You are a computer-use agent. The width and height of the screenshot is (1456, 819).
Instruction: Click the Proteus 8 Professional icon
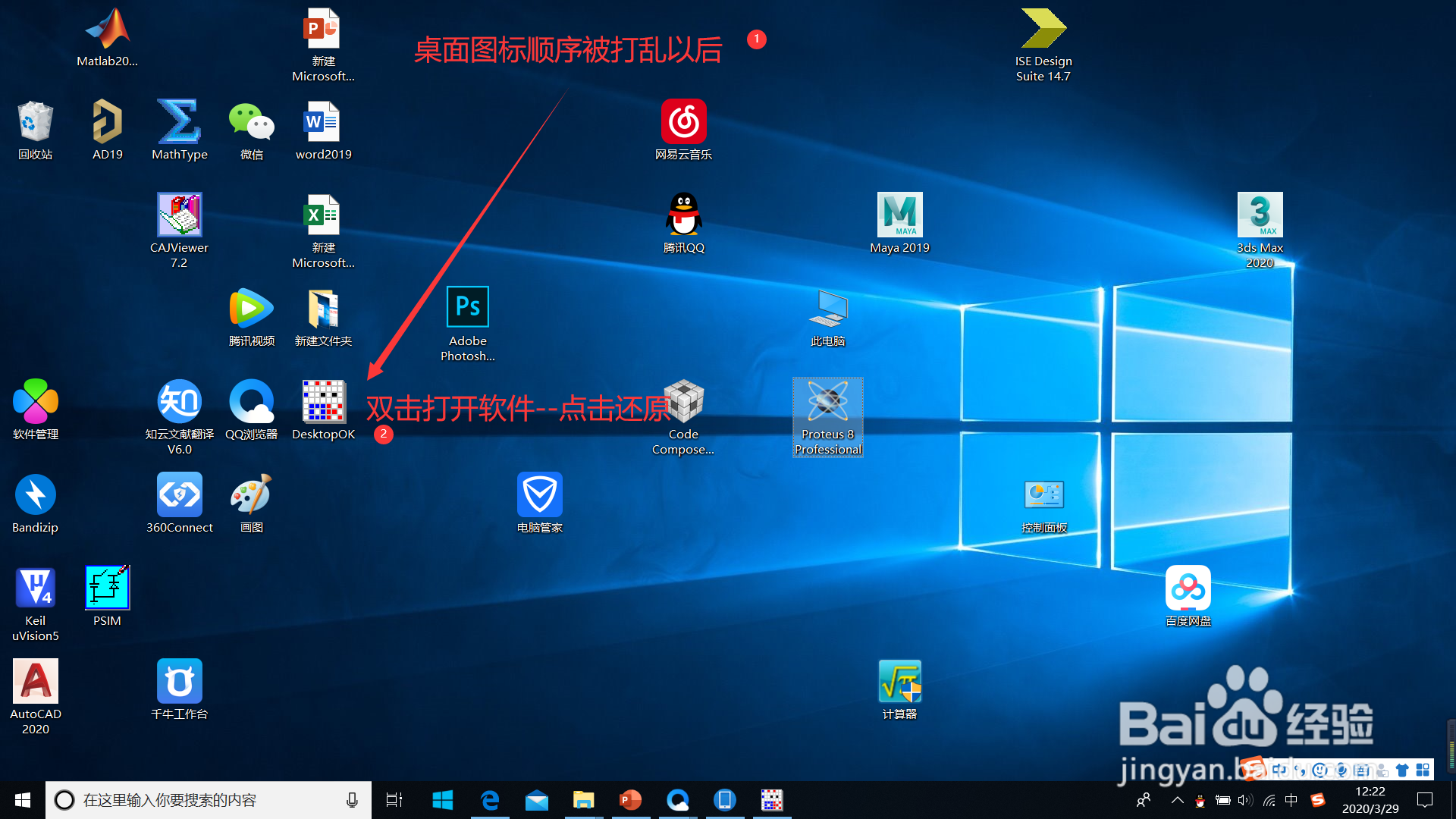click(x=827, y=402)
